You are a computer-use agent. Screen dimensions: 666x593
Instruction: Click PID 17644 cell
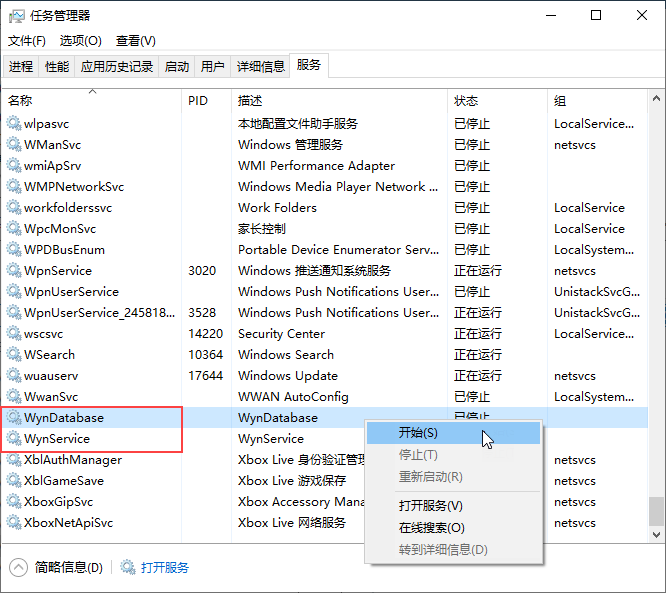[x=206, y=376]
